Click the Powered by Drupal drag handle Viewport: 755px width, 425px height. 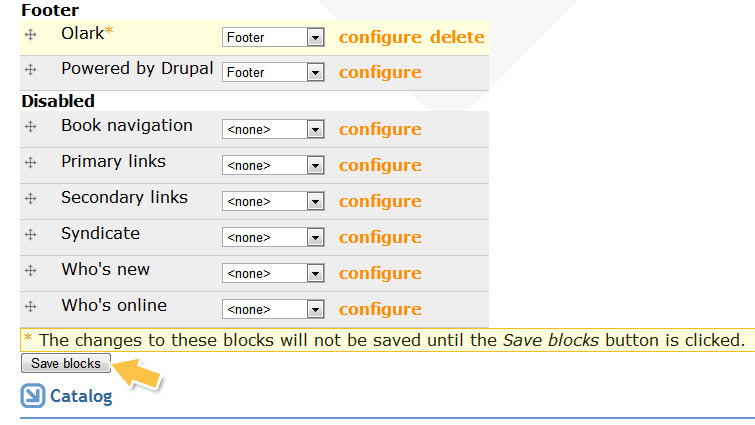coord(31,72)
